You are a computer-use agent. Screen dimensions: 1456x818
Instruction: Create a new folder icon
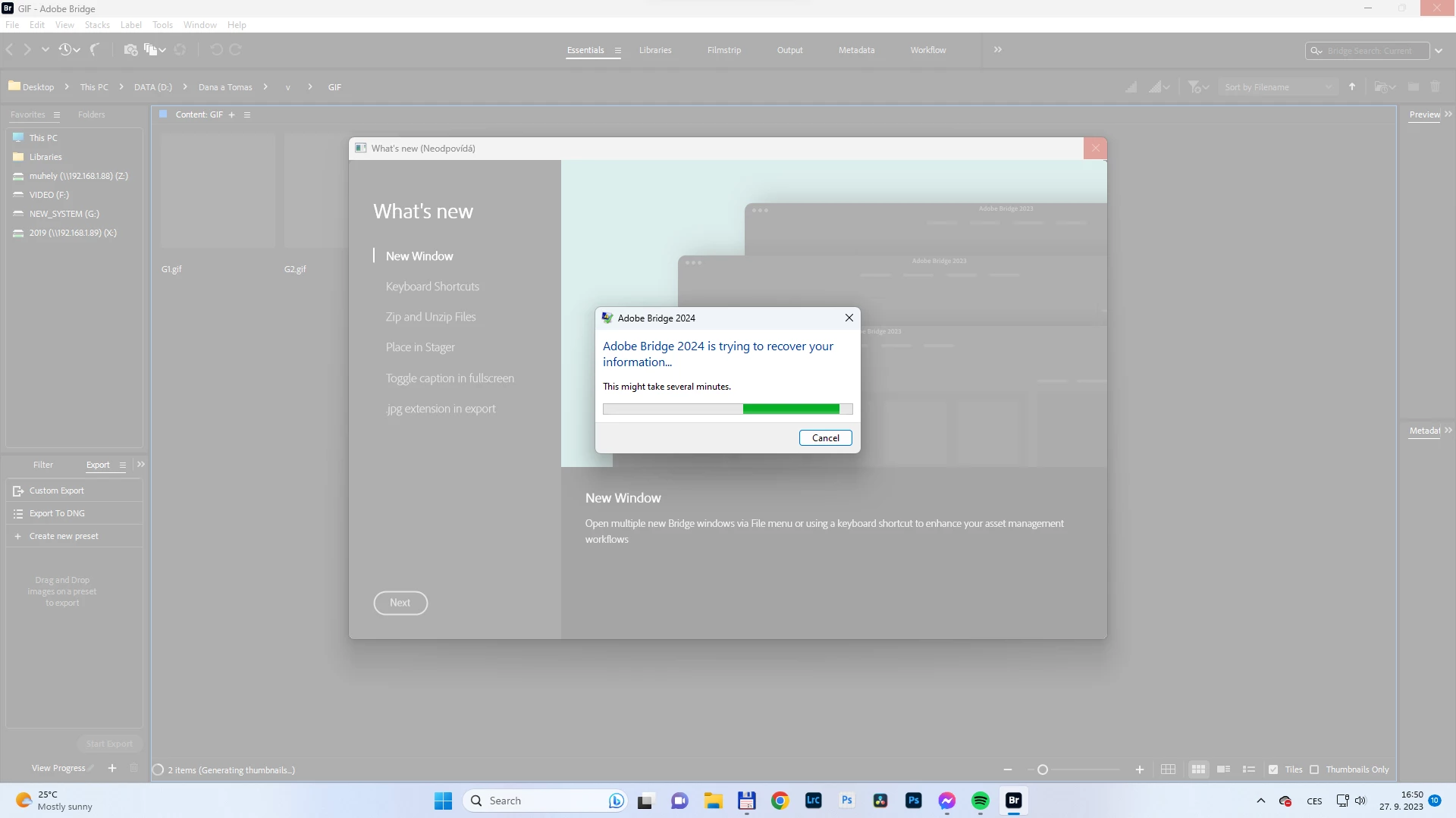click(x=1414, y=87)
